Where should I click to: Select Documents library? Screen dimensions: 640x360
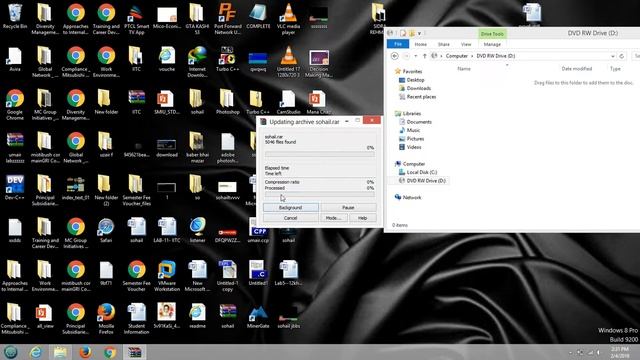tap(419, 122)
